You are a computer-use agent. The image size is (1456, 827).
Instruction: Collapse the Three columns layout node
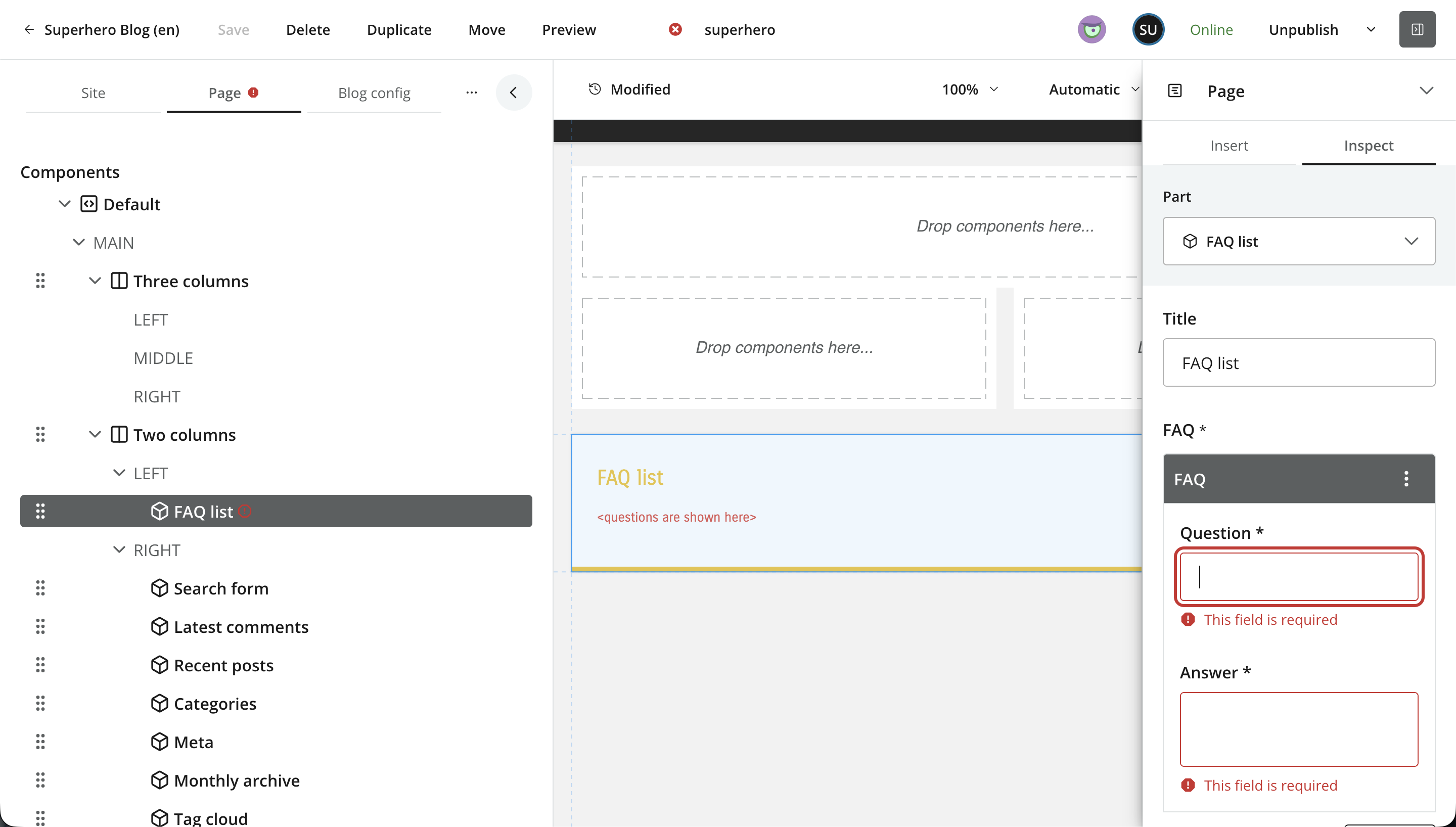pyautogui.click(x=95, y=281)
